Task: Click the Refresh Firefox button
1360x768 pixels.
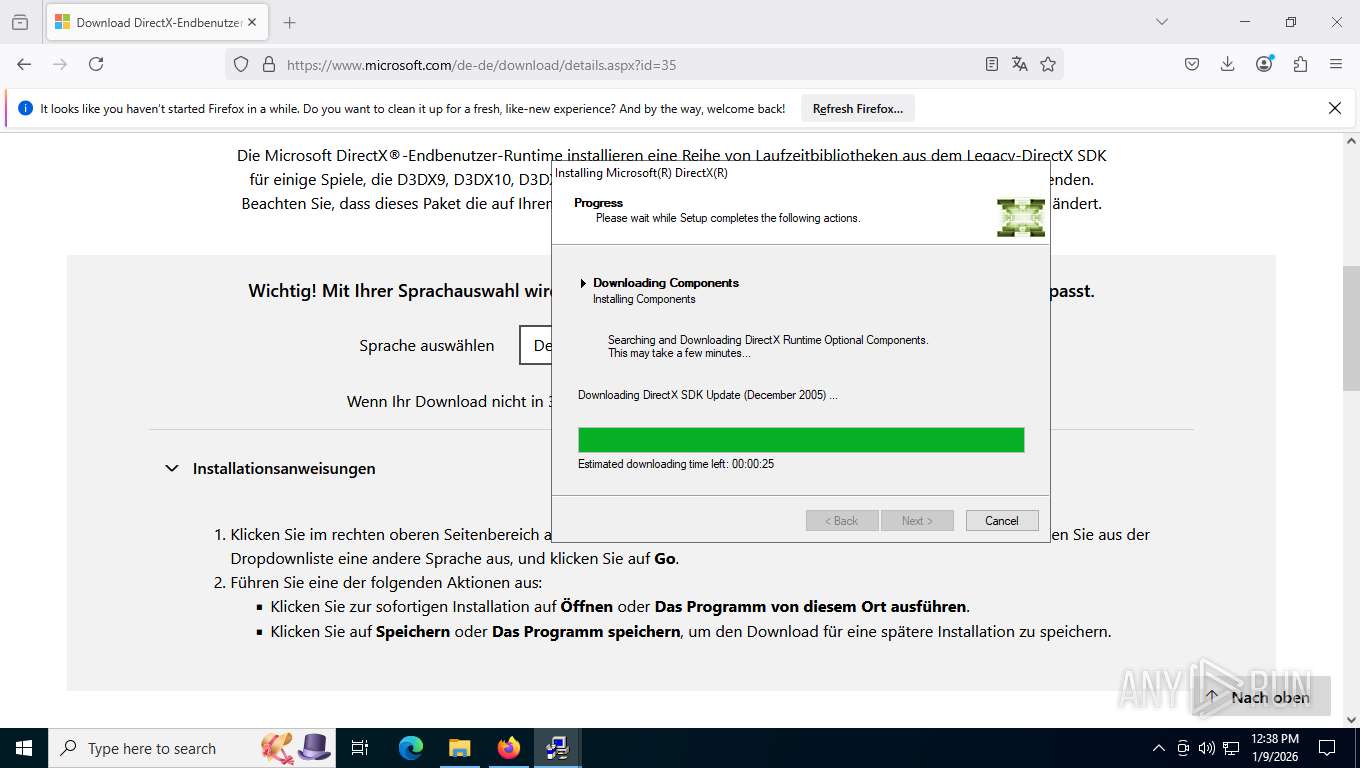Action: tap(858, 109)
